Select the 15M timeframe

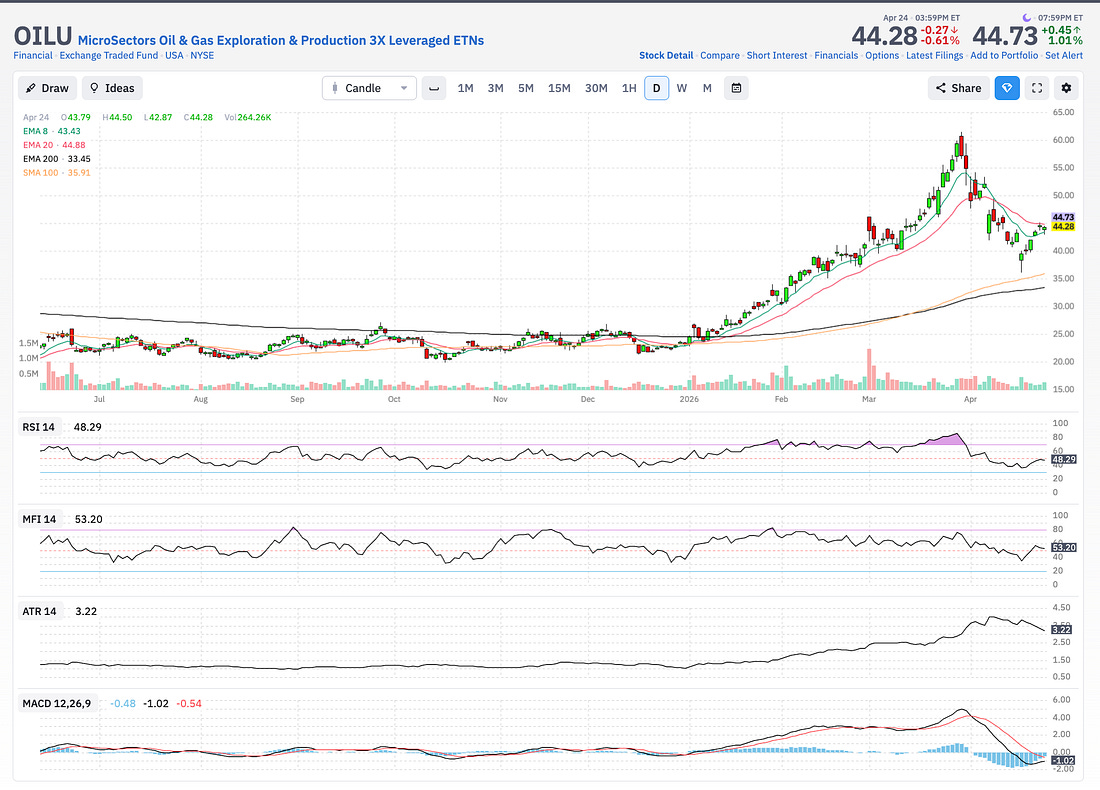[559, 88]
